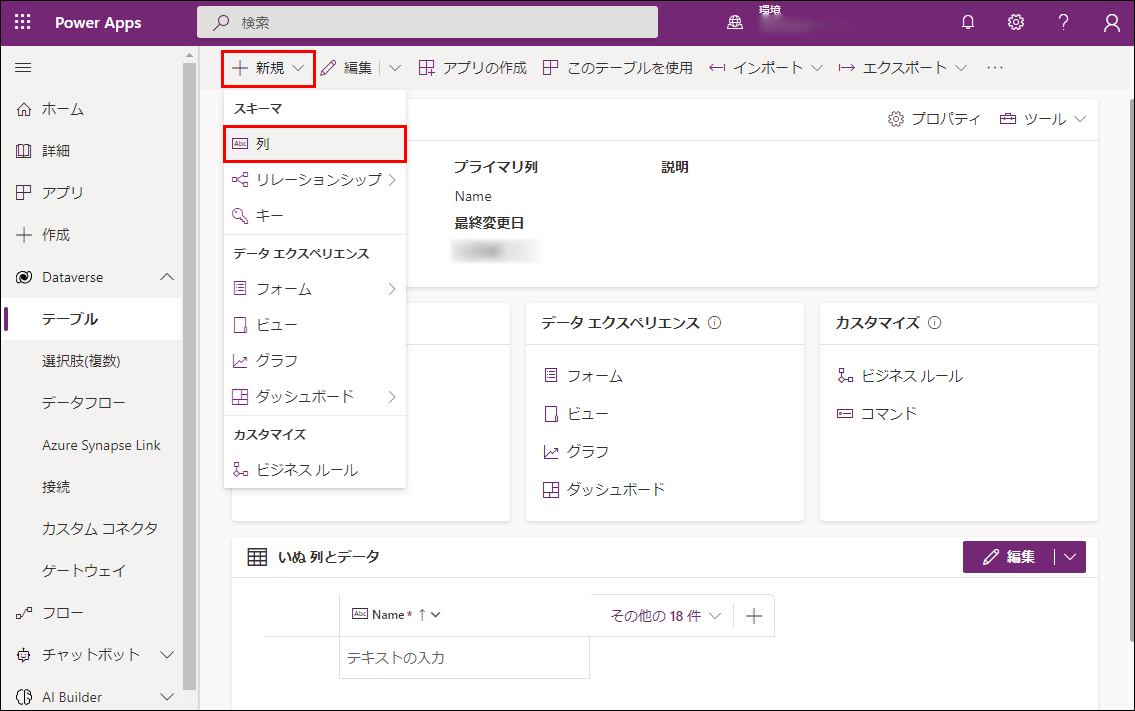The image size is (1135, 711).
Task: Open ビジネス ルール link in カスタマイズ card
Action: [900, 376]
